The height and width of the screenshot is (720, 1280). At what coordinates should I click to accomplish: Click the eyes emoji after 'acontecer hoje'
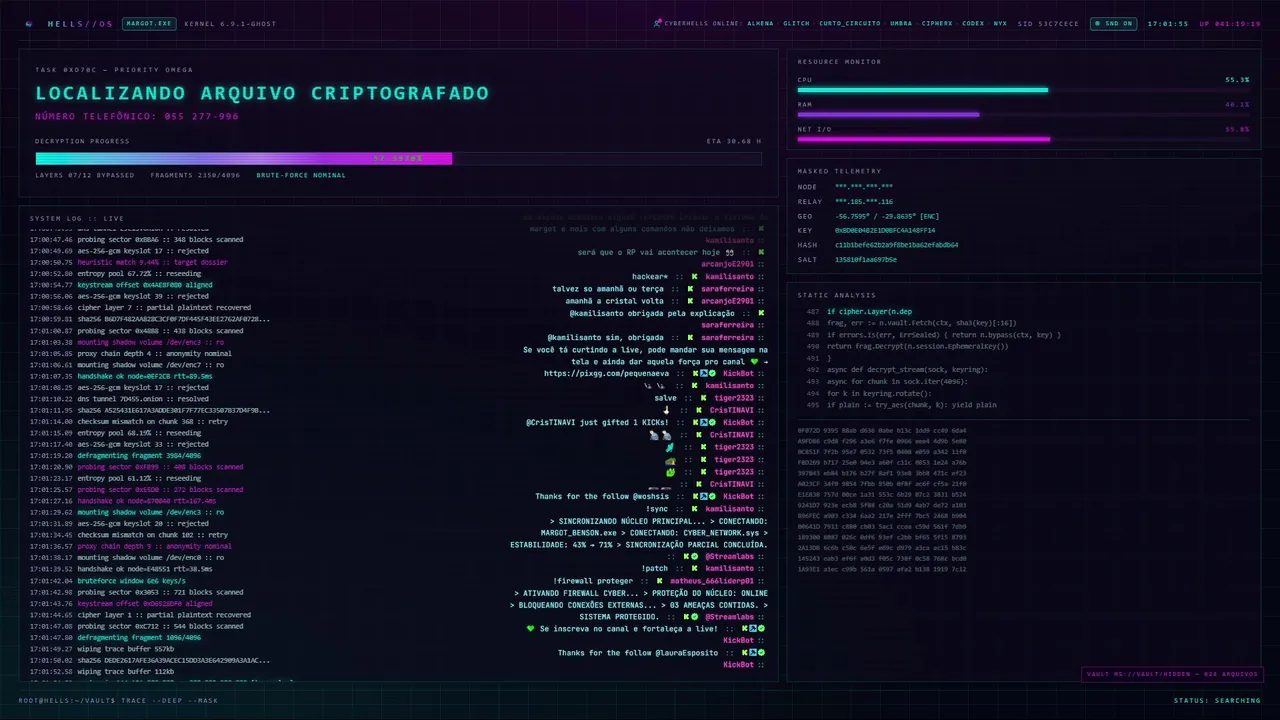tap(730, 252)
